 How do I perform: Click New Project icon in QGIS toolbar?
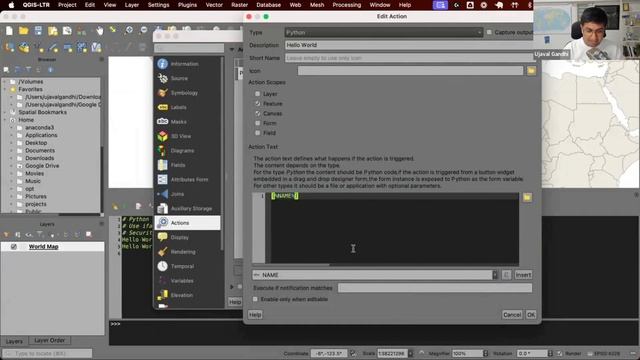coord(9,31)
